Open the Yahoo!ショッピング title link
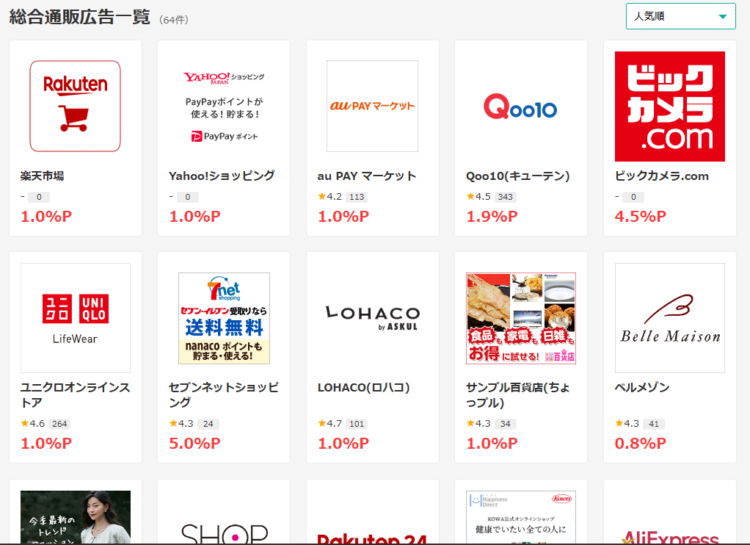Viewport: 750px width, 545px height. (x=222, y=176)
